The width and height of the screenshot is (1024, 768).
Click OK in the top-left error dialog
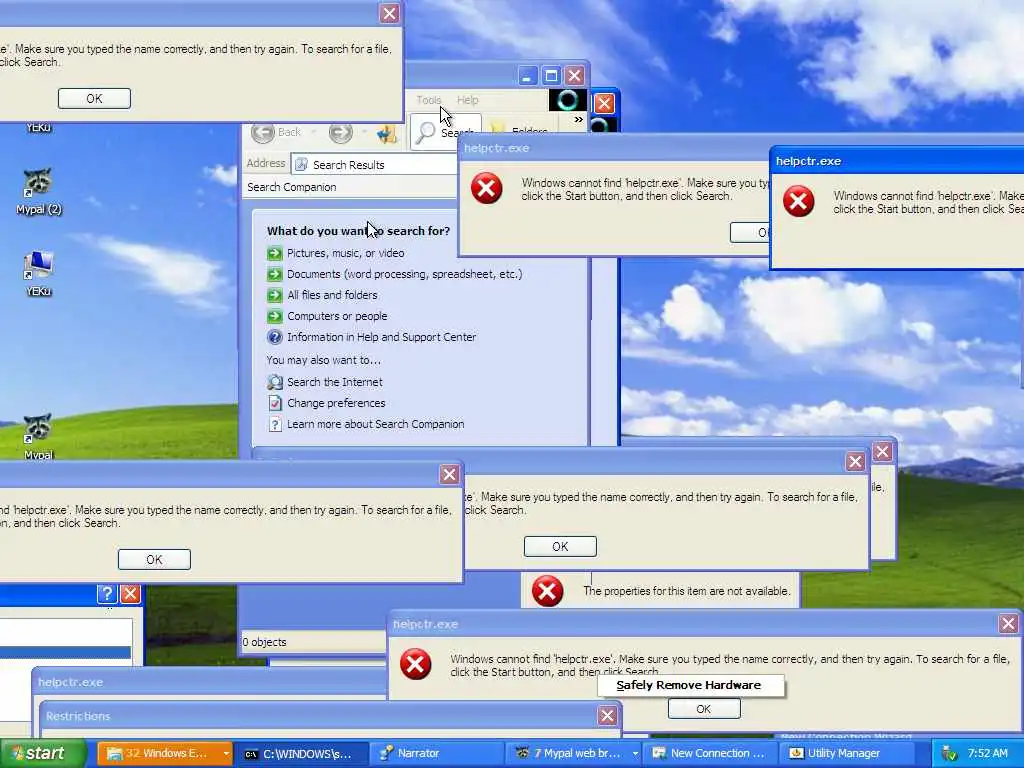coord(94,99)
